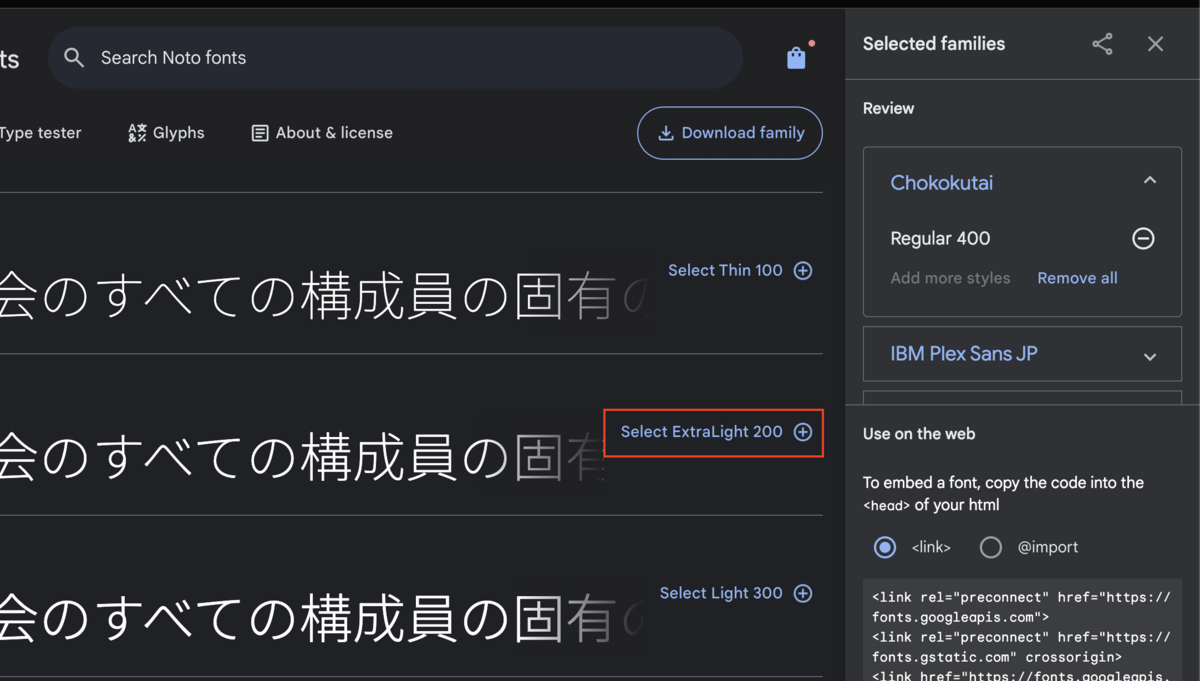Screen dimensions: 1200x681
Task: Switch to the Type tester tab
Action: point(40,132)
